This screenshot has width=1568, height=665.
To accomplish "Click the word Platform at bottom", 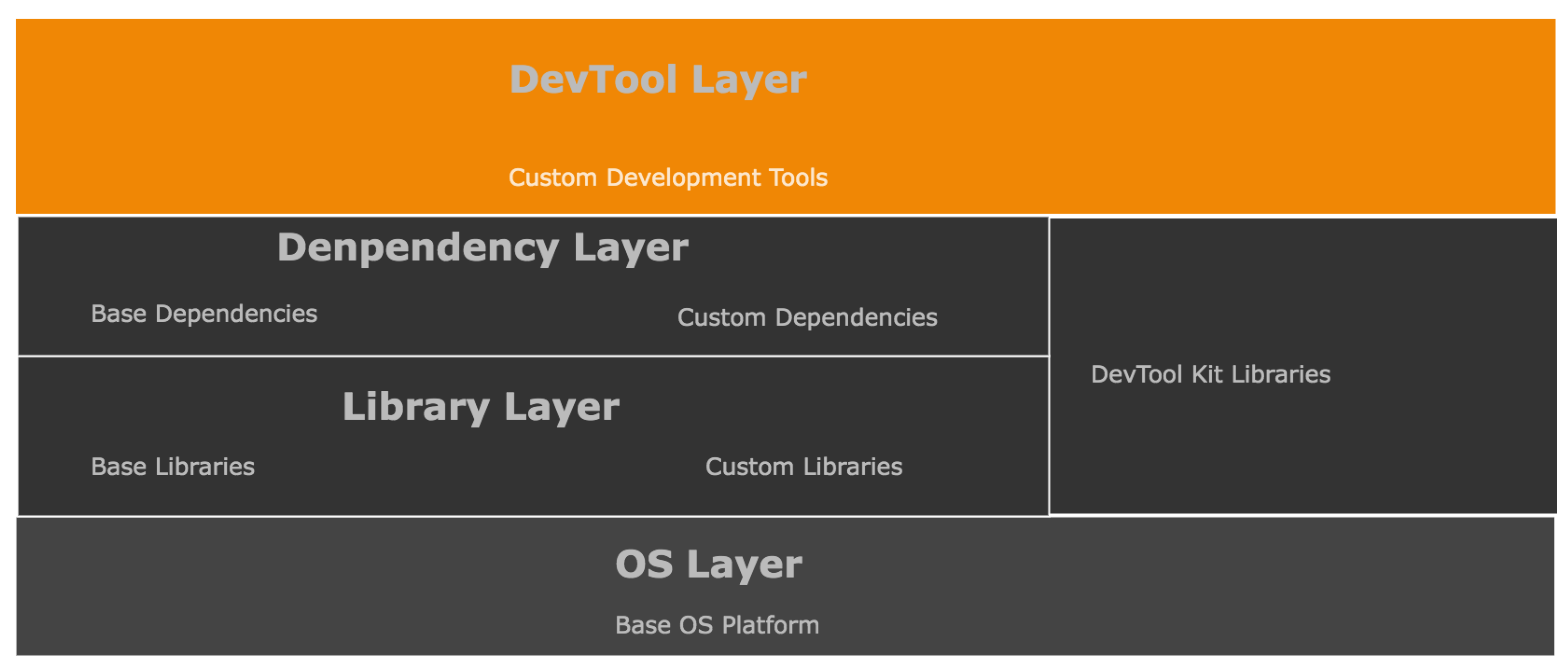I will pyautogui.click(x=771, y=625).
